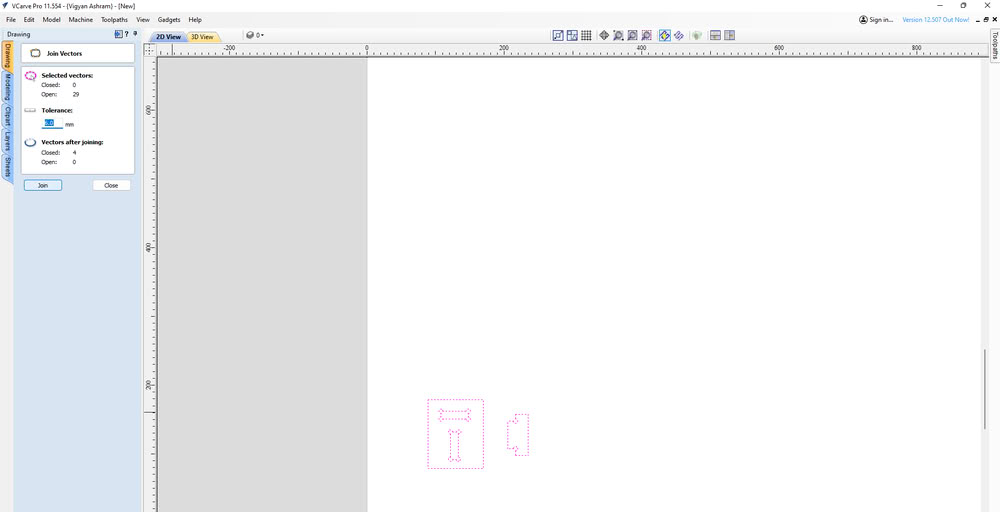Select the large rectangle vector outline
This screenshot has width=1000, height=512.
pyautogui.click(x=428, y=434)
